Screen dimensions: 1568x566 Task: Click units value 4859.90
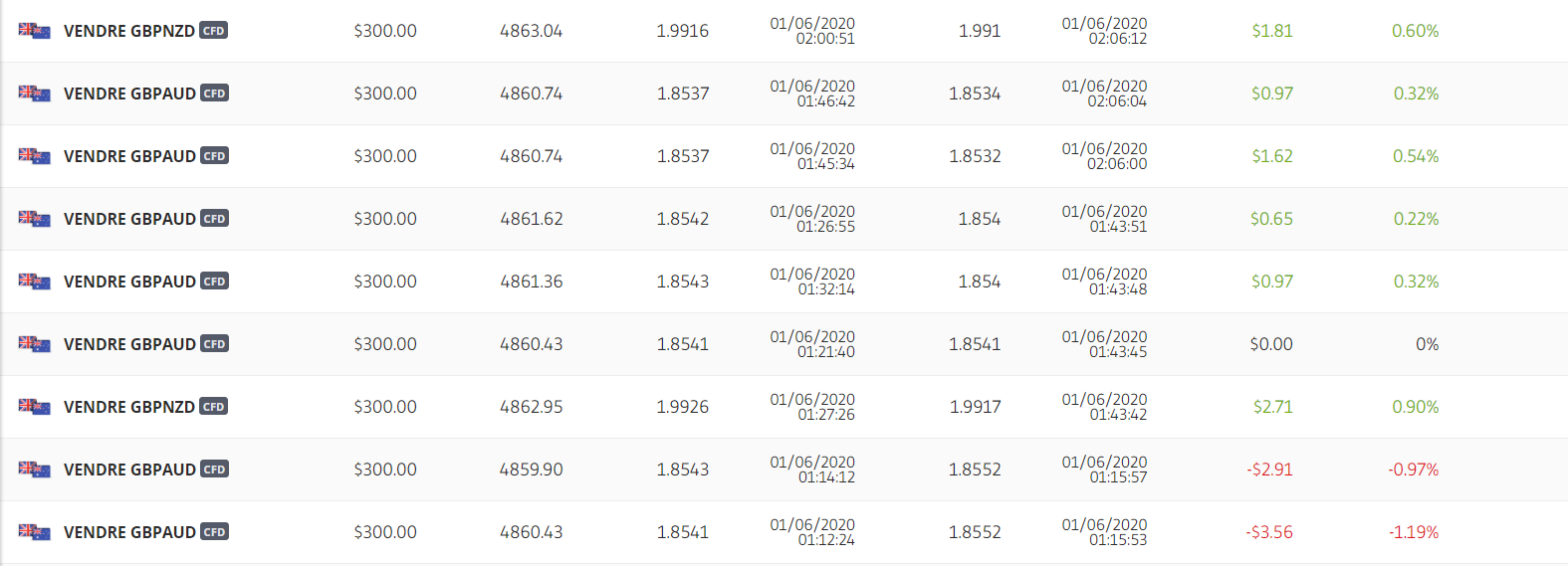click(x=531, y=470)
